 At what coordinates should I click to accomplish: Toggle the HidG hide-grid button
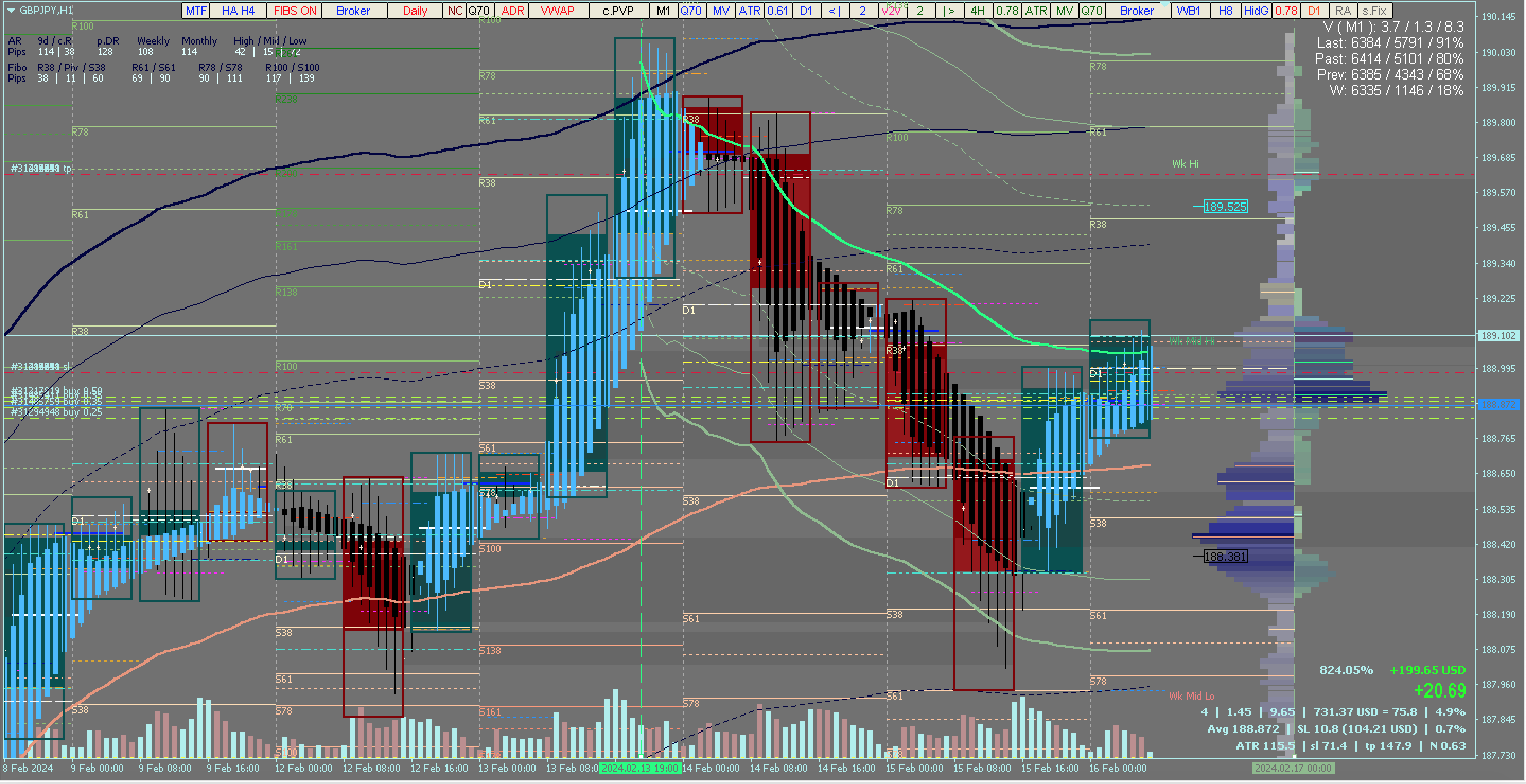tap(1256, 11)
